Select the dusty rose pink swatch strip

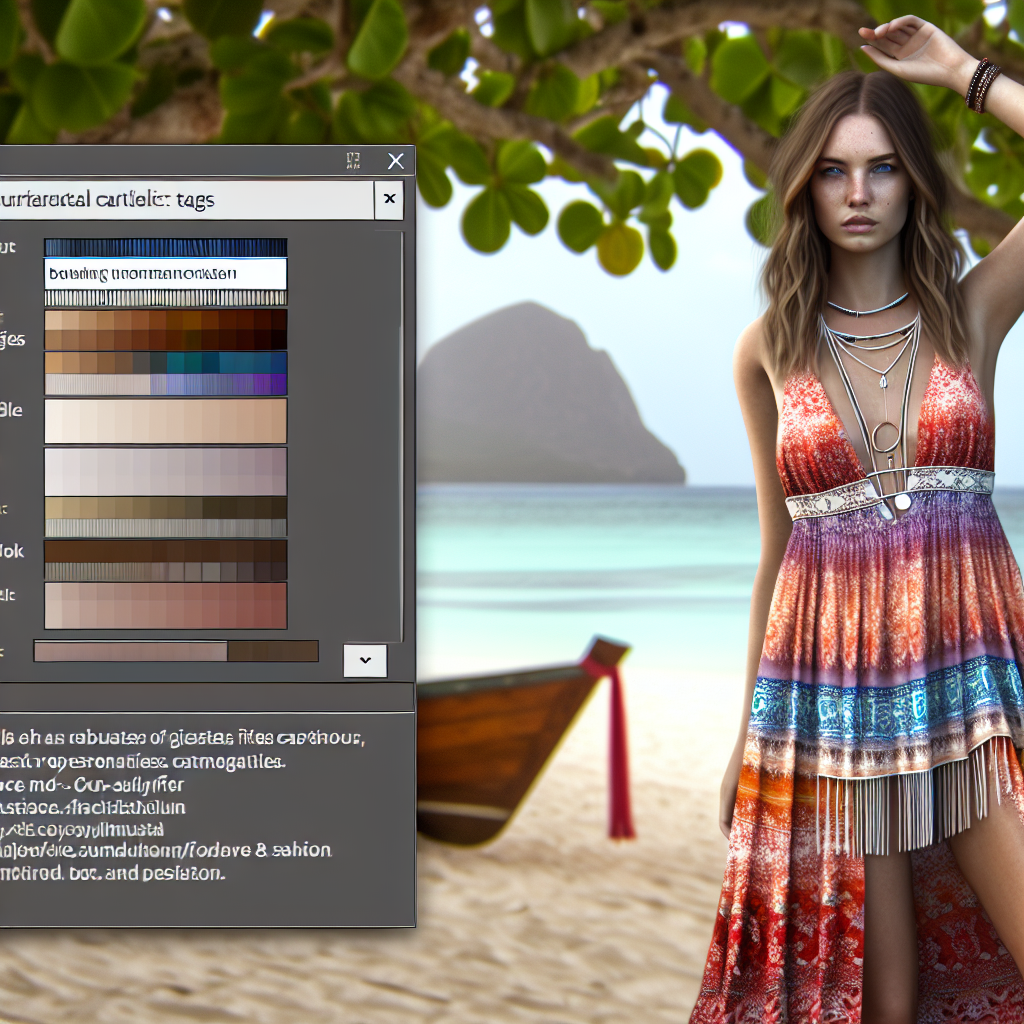coord(166,605)
